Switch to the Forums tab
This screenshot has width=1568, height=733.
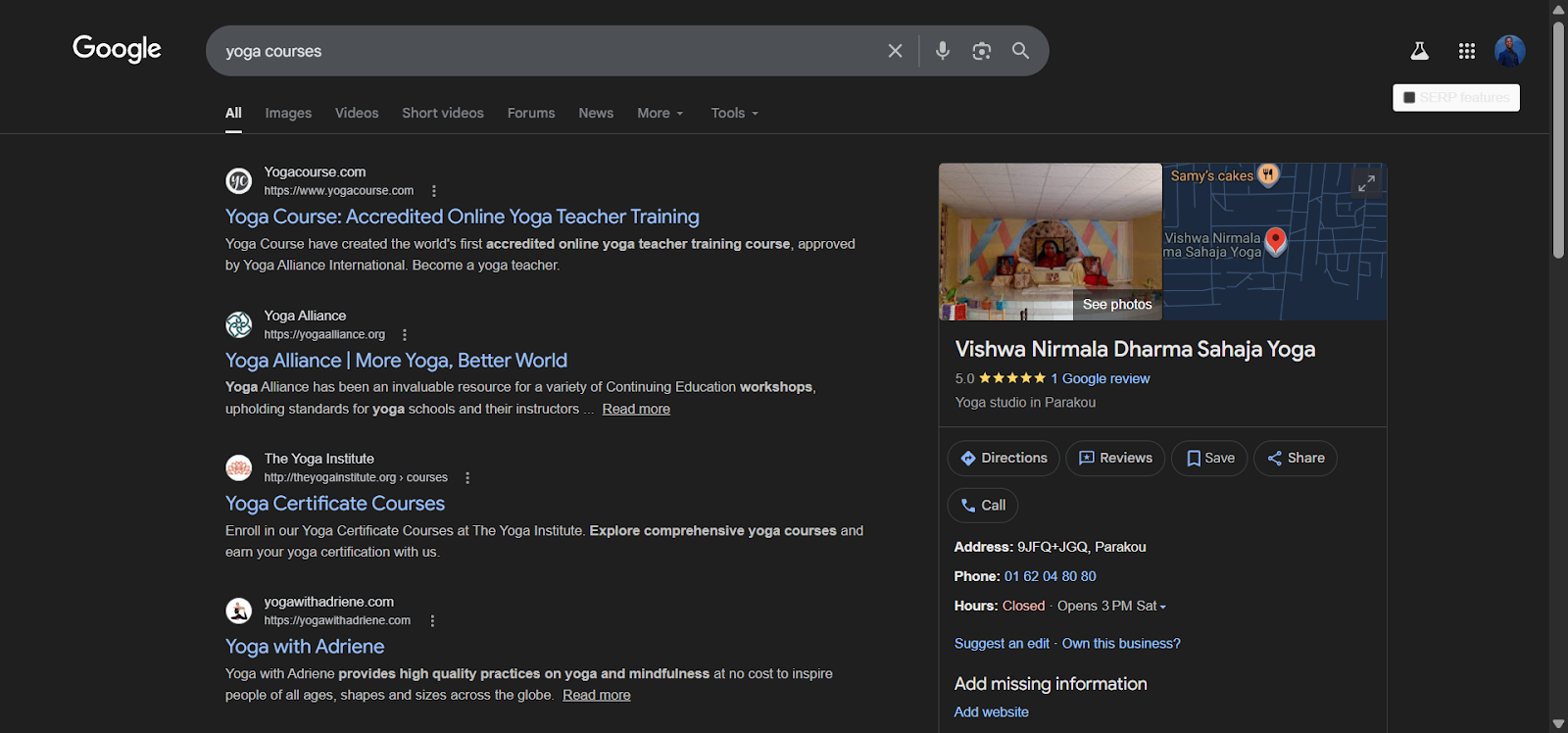coord(531,113)
